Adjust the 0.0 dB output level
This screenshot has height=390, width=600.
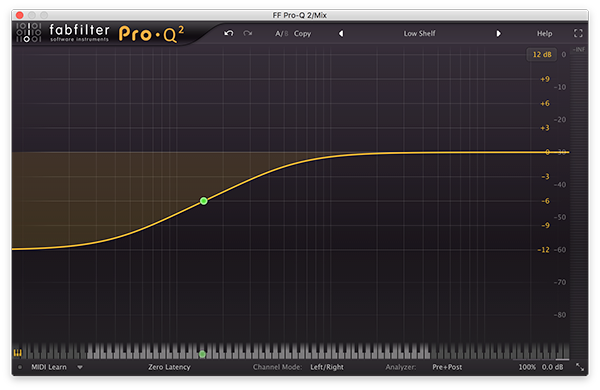pyautogui.click(x=552, y=367)
